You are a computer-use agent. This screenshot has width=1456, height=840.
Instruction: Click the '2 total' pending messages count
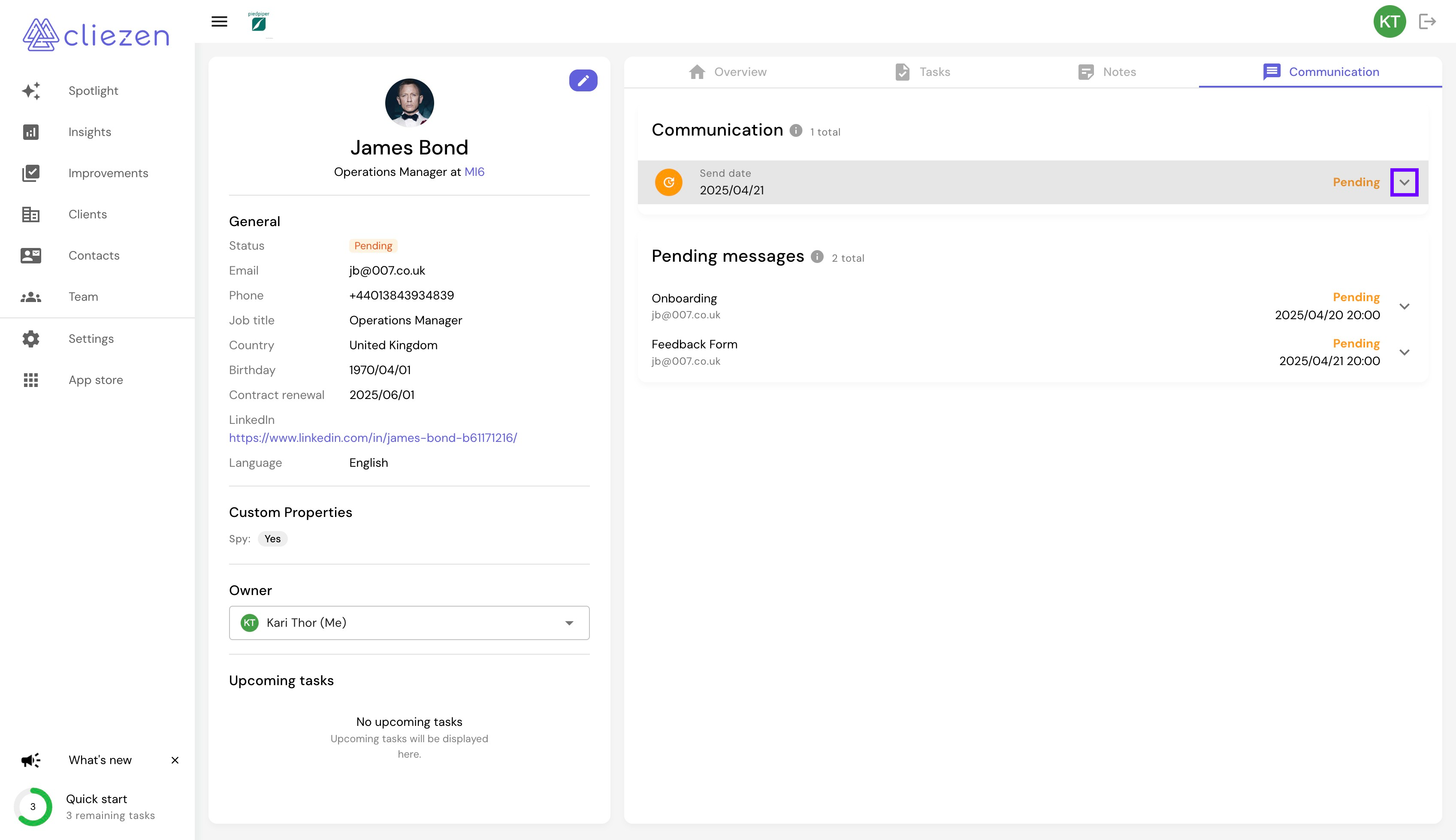pyautogui.click(x=848, y=258)
